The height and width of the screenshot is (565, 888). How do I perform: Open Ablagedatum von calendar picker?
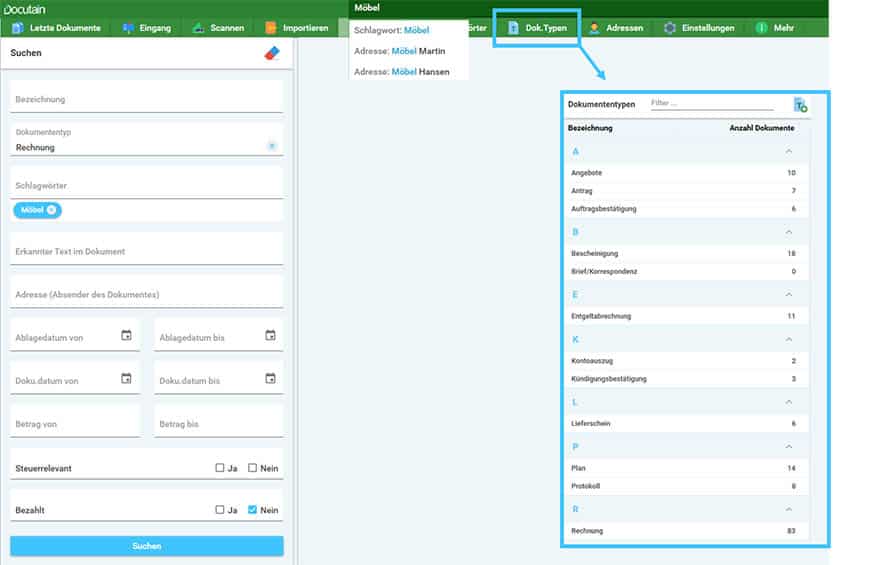[126, 336]
